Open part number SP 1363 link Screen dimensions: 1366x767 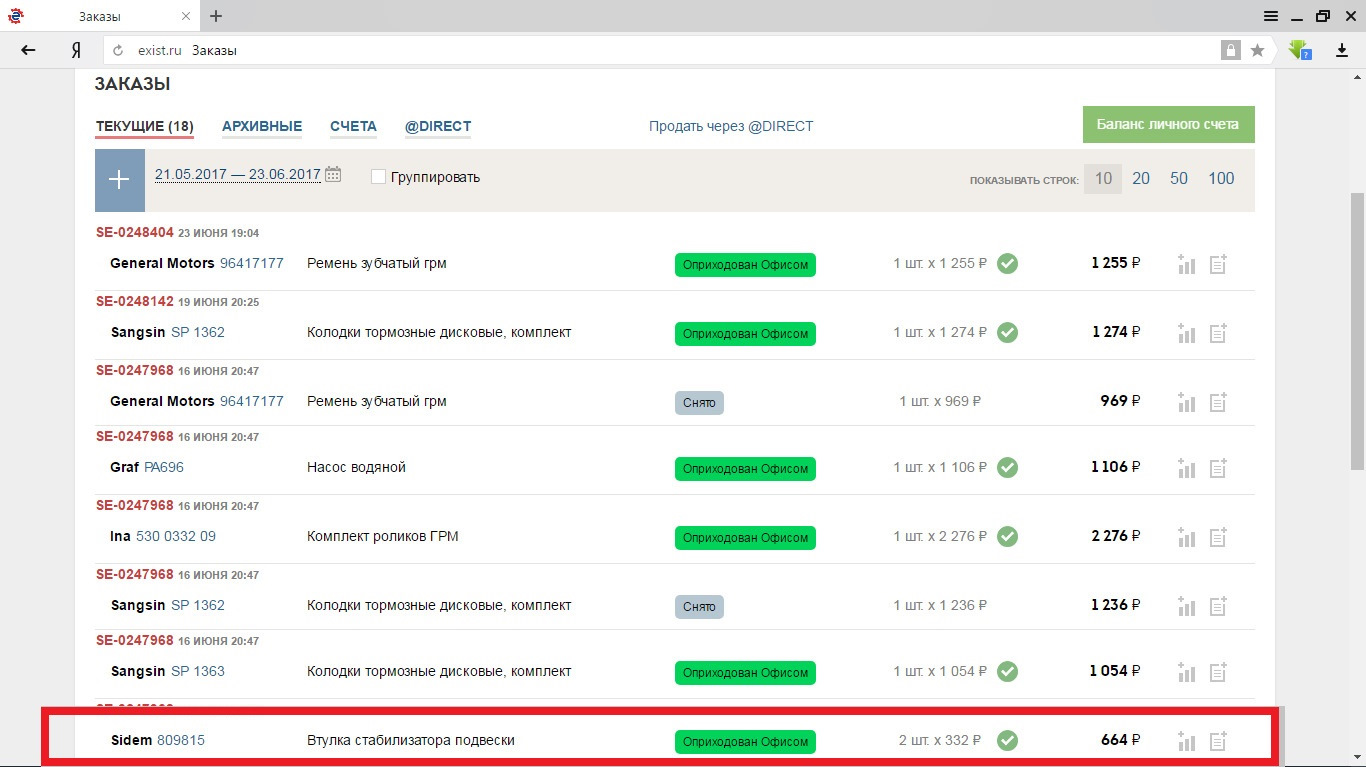click(x=198, y=671)
